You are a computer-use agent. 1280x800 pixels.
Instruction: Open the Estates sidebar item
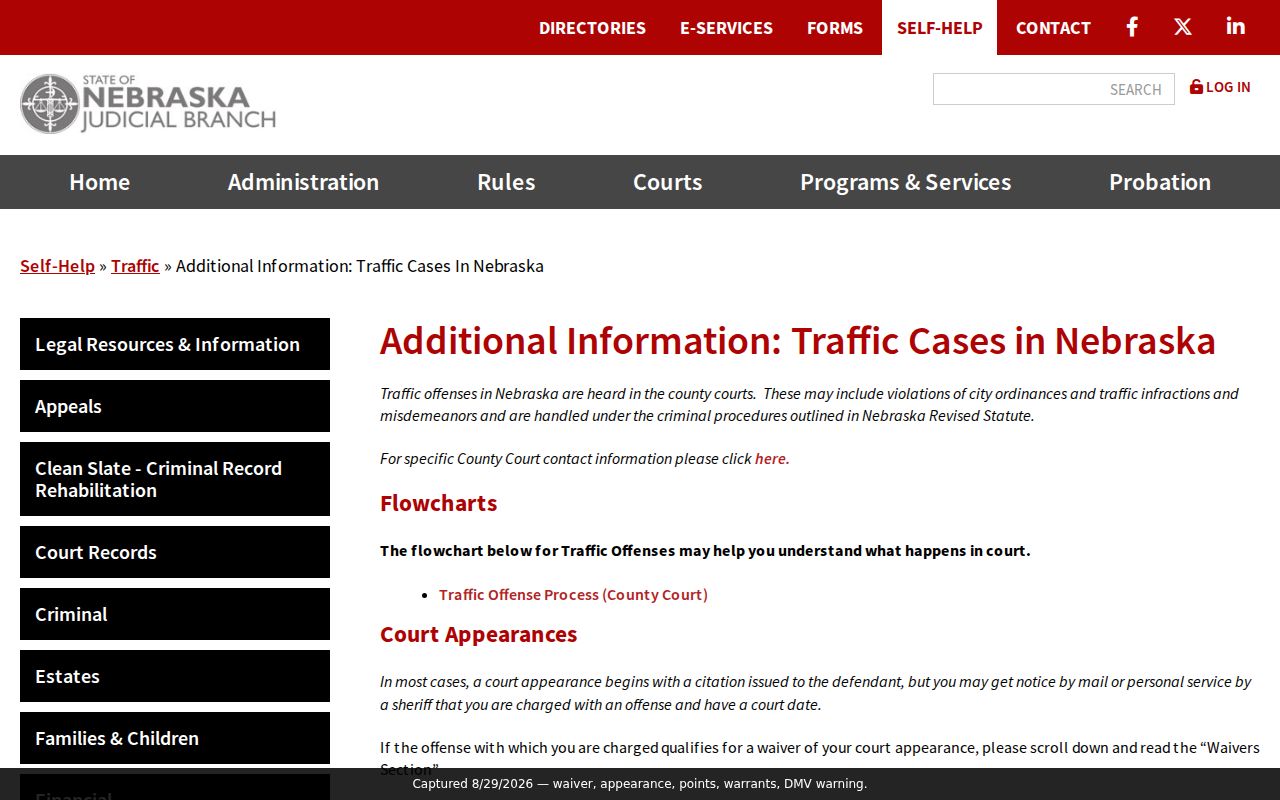click(x=175, y=676)
